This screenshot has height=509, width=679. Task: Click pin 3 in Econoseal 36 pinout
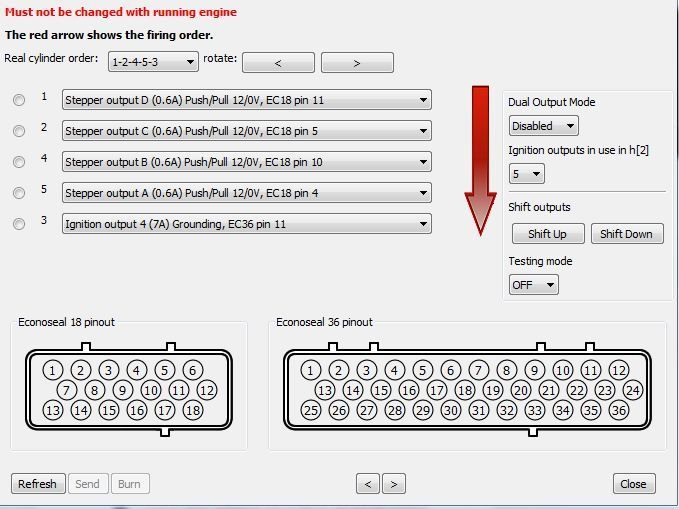366,370
